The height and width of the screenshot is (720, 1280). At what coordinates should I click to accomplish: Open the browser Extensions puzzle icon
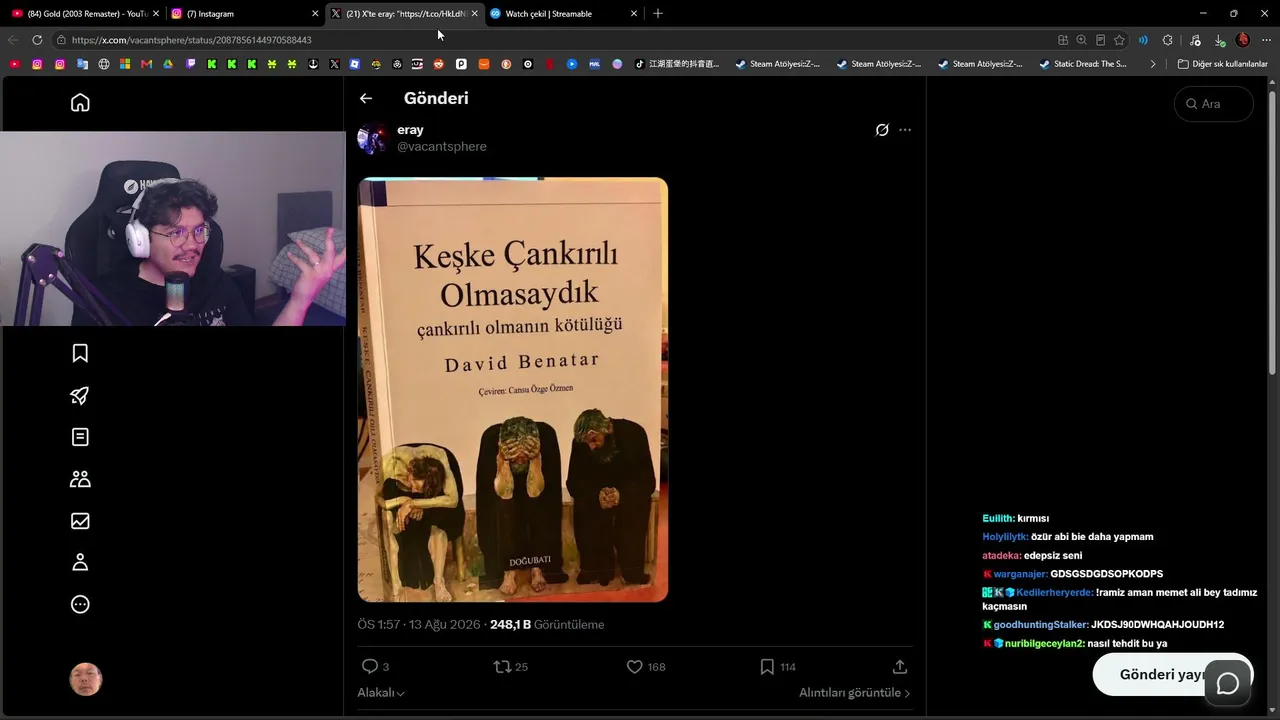click(1167, 40)
